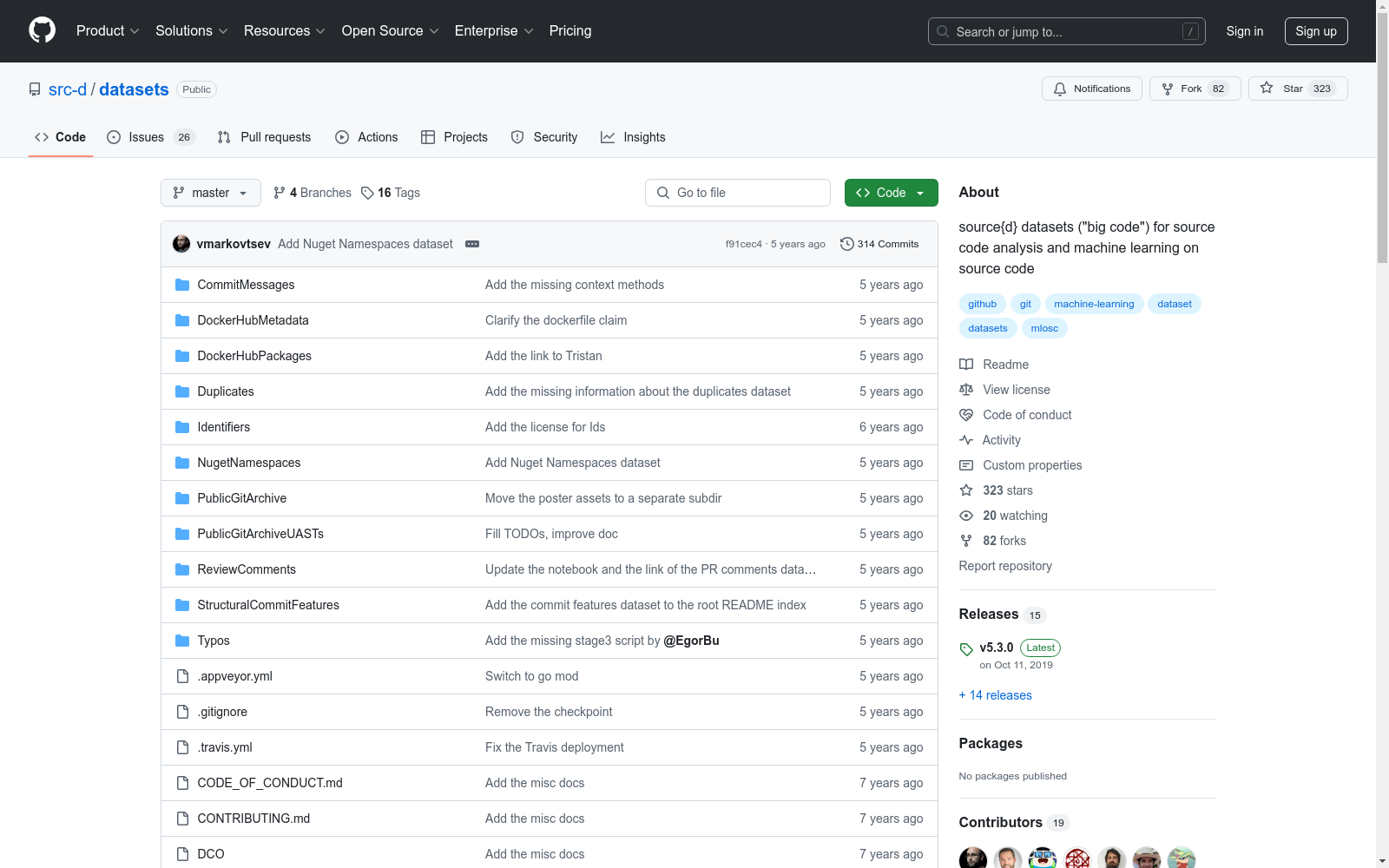View the Insights tab
The width and height of the screenshot is (1389, 868).
click(633, 137)
